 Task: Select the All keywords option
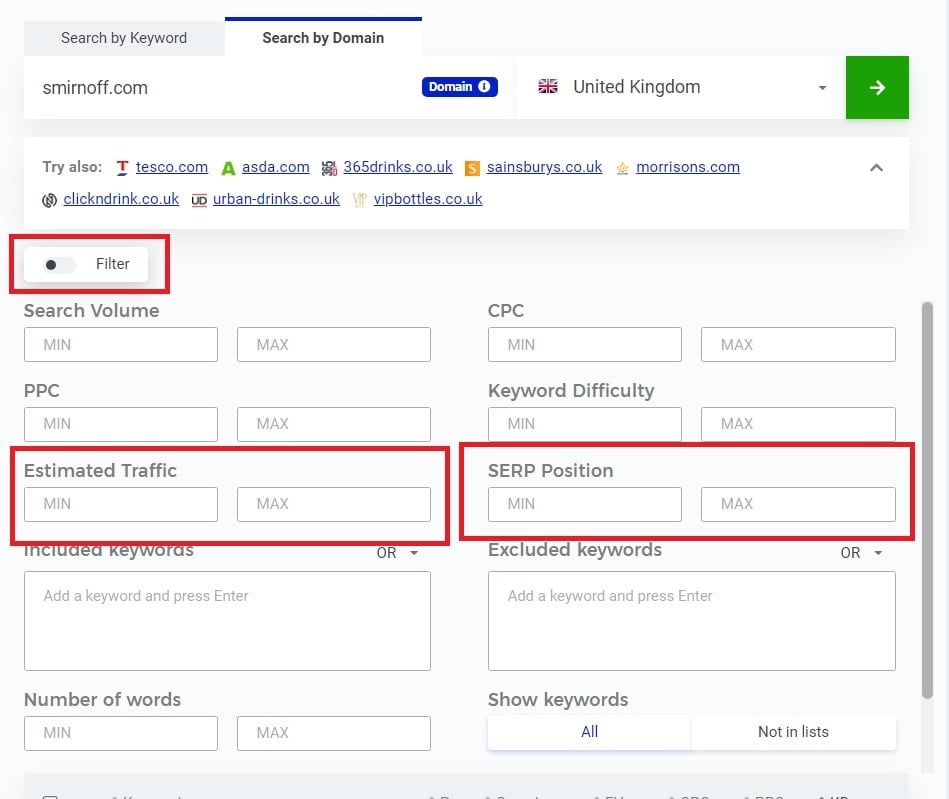pos(588,732)
